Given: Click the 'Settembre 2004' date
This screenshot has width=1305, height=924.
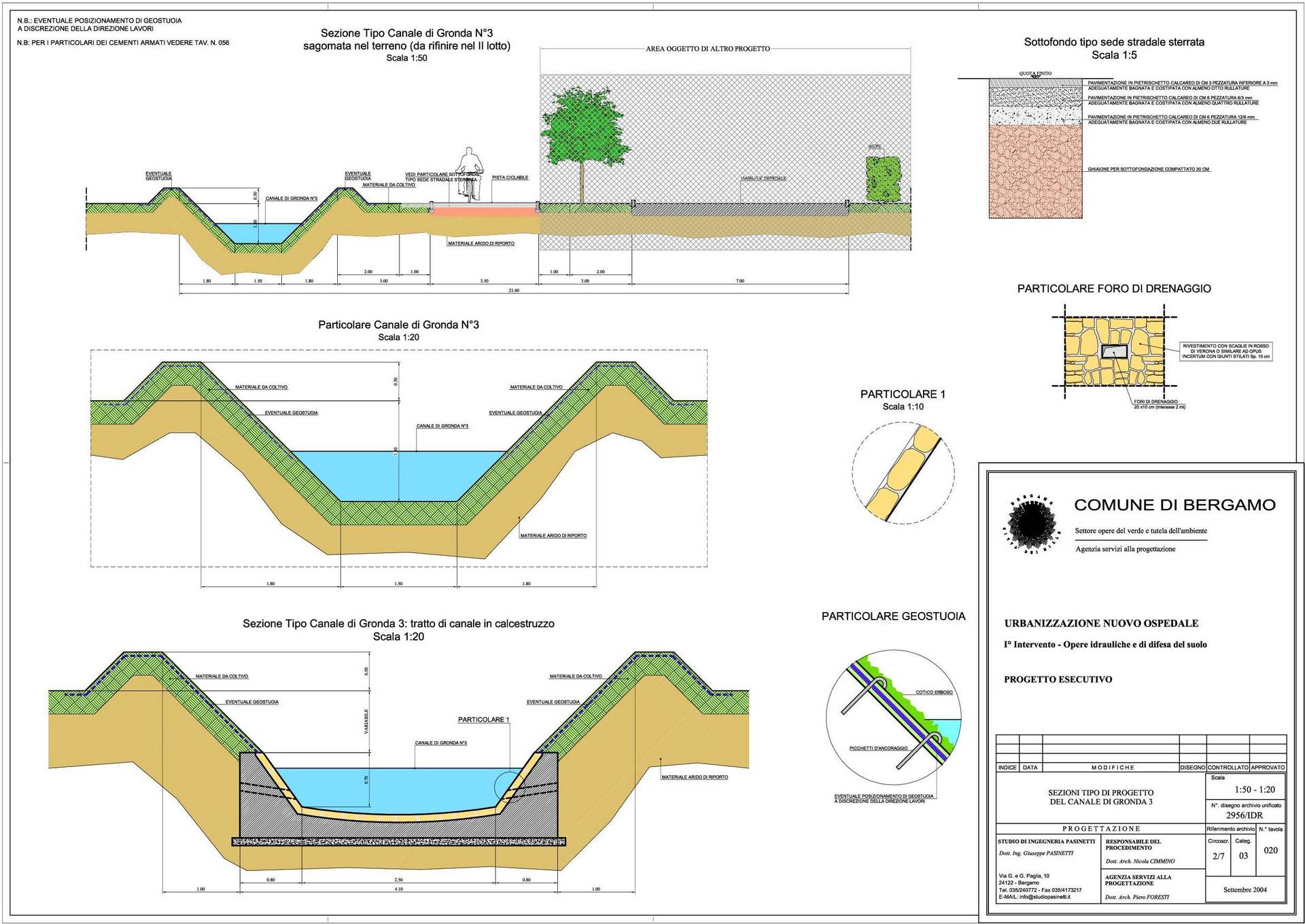Looking at the screenshot, I should tap(1245, 890).
